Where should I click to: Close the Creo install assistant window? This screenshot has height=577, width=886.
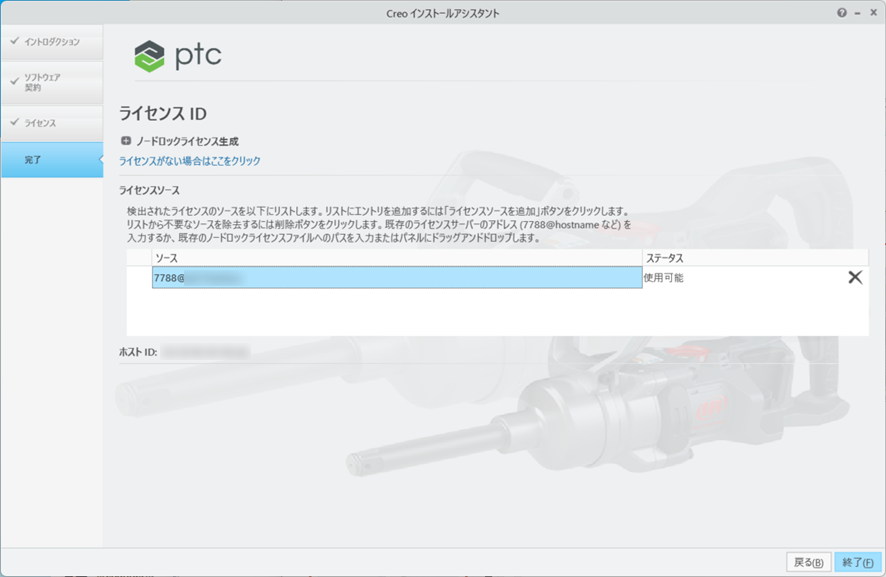click(x=873, y=13)
